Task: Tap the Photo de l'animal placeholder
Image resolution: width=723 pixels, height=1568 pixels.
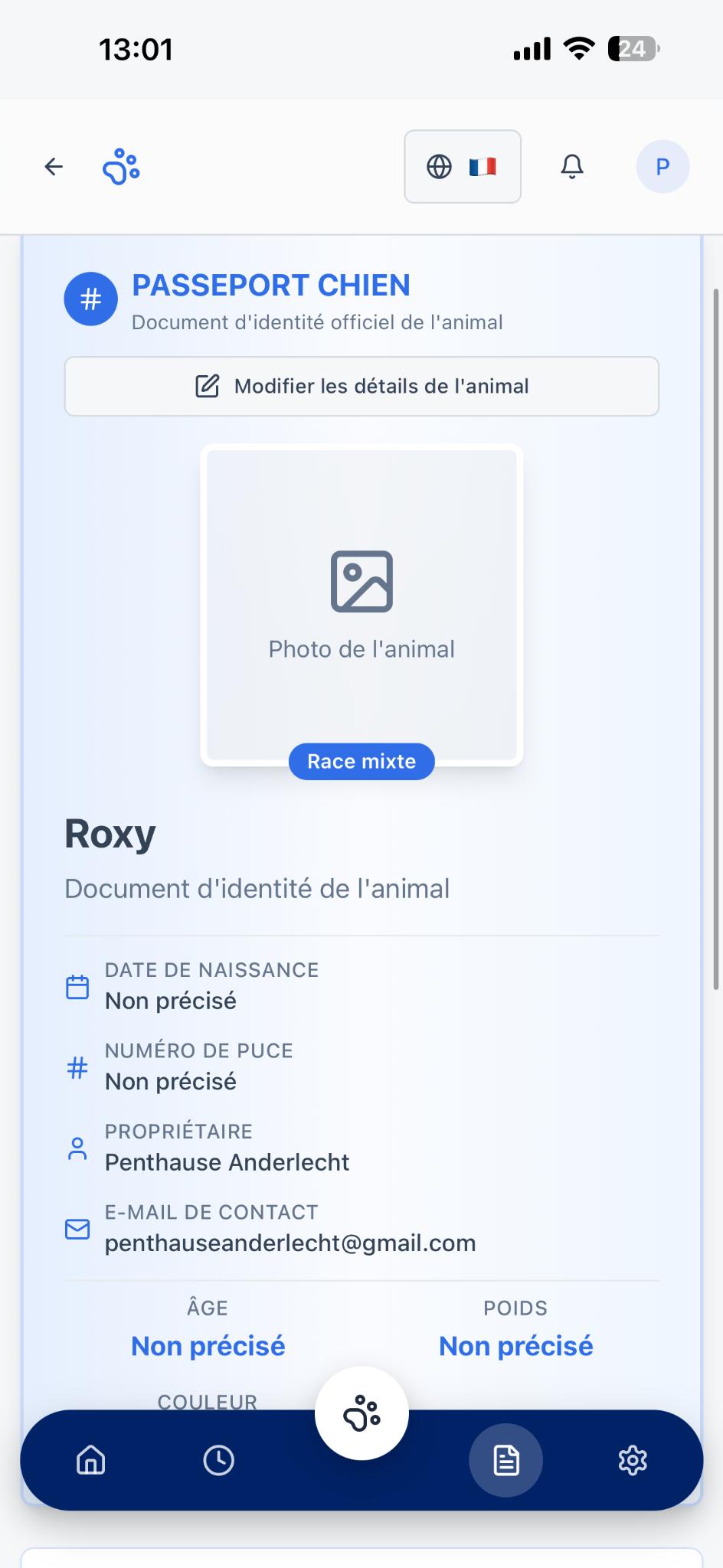Action: pos(361,605)
